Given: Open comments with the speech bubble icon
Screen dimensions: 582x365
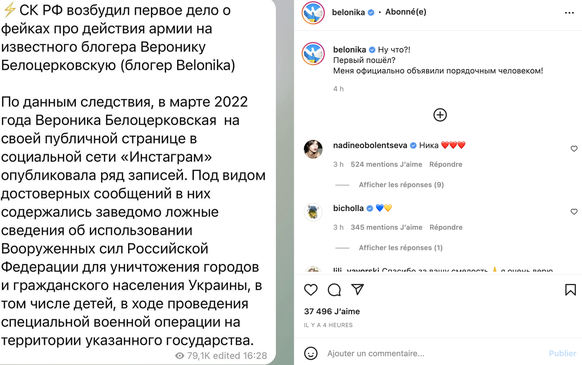Looking at the screenshot, I should pyautogui.click(x=334, y=290).
